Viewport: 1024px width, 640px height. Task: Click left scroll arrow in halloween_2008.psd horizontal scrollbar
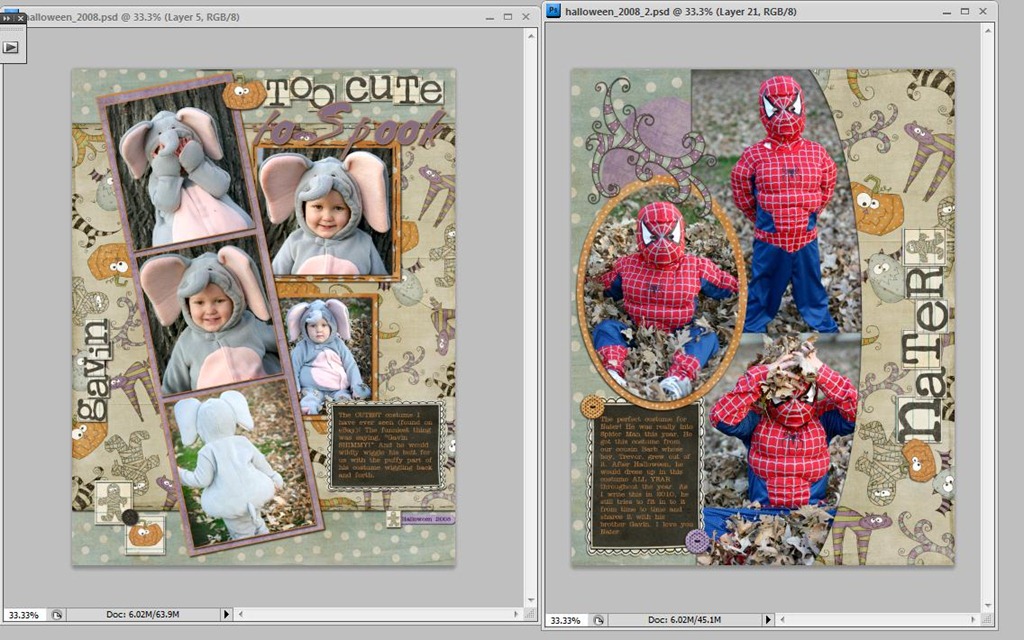241,615
